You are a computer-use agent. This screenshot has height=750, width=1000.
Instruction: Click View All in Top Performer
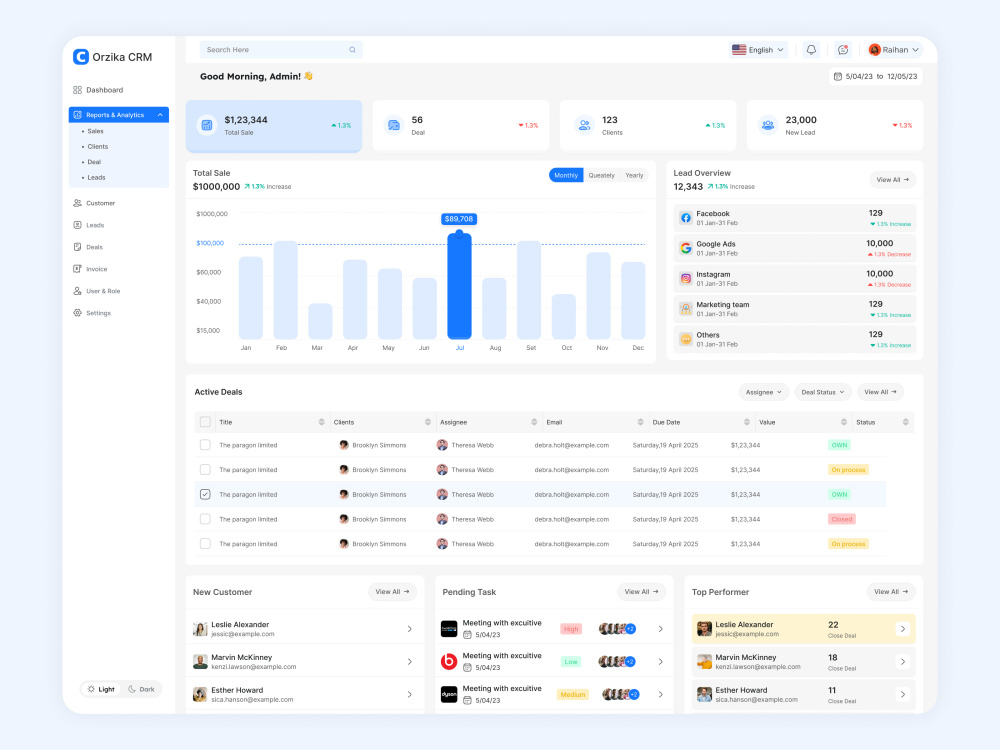[891, 592]
